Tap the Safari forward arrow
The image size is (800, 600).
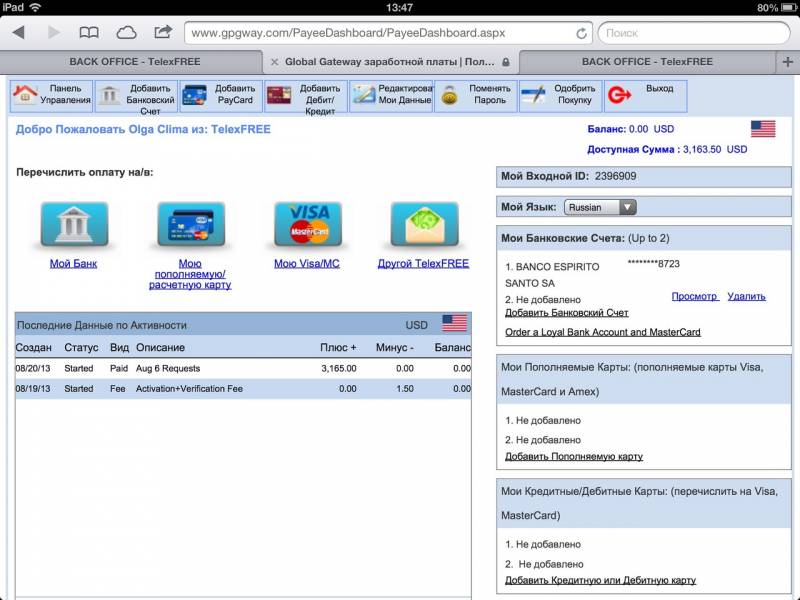[x=53, y=33]
